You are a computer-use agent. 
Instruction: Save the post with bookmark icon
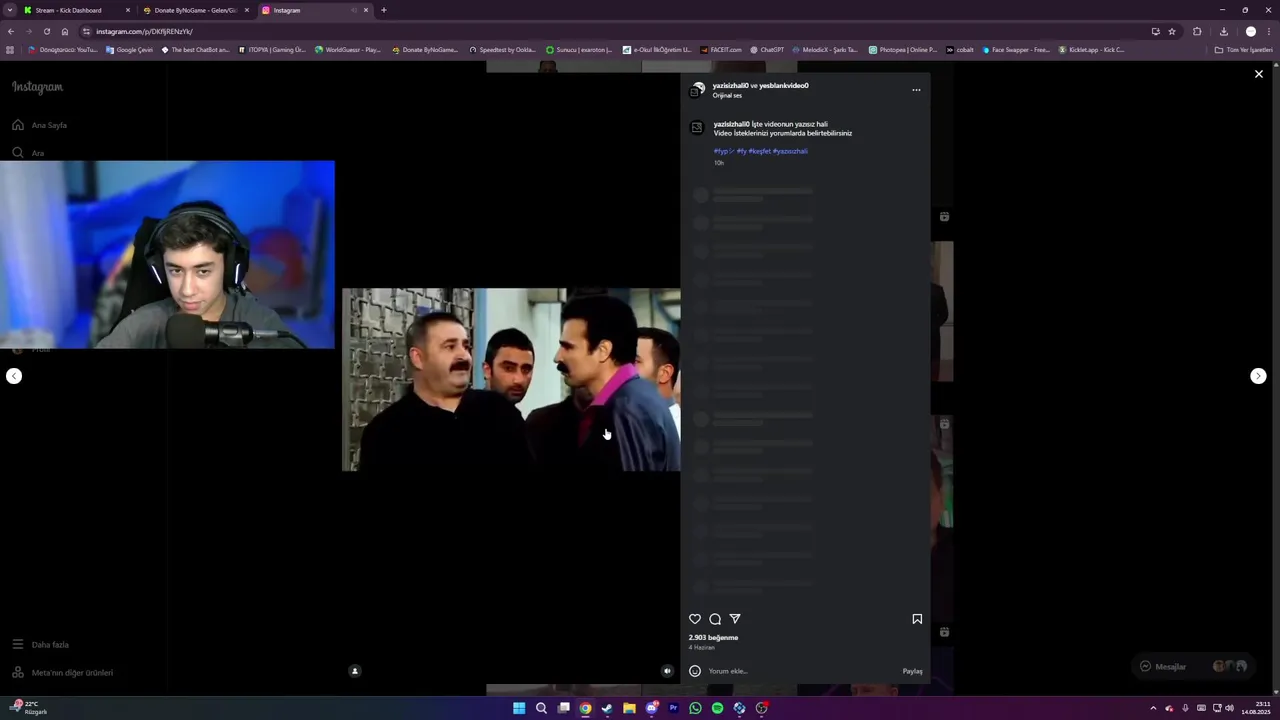tap(917, 619)
